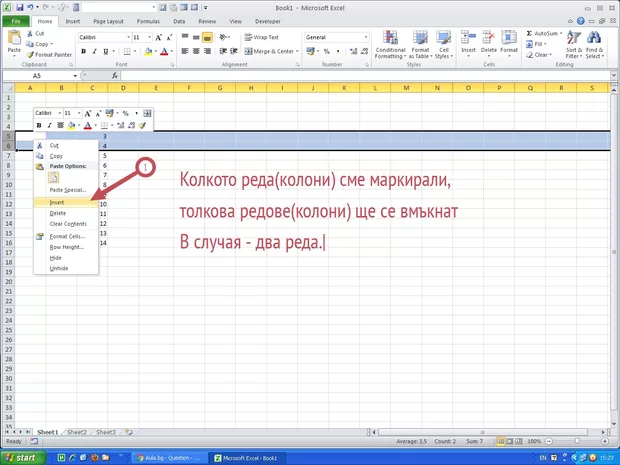Click the Excel Help question mark icon

tap(580, 21)
